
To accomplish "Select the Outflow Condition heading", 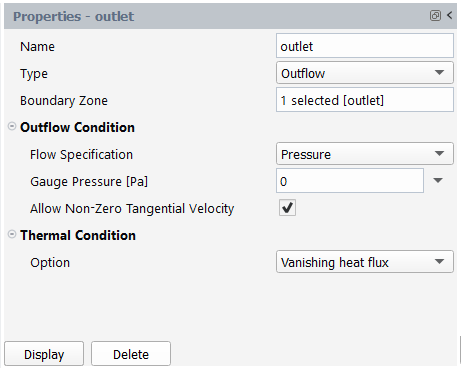I will 77,127.
